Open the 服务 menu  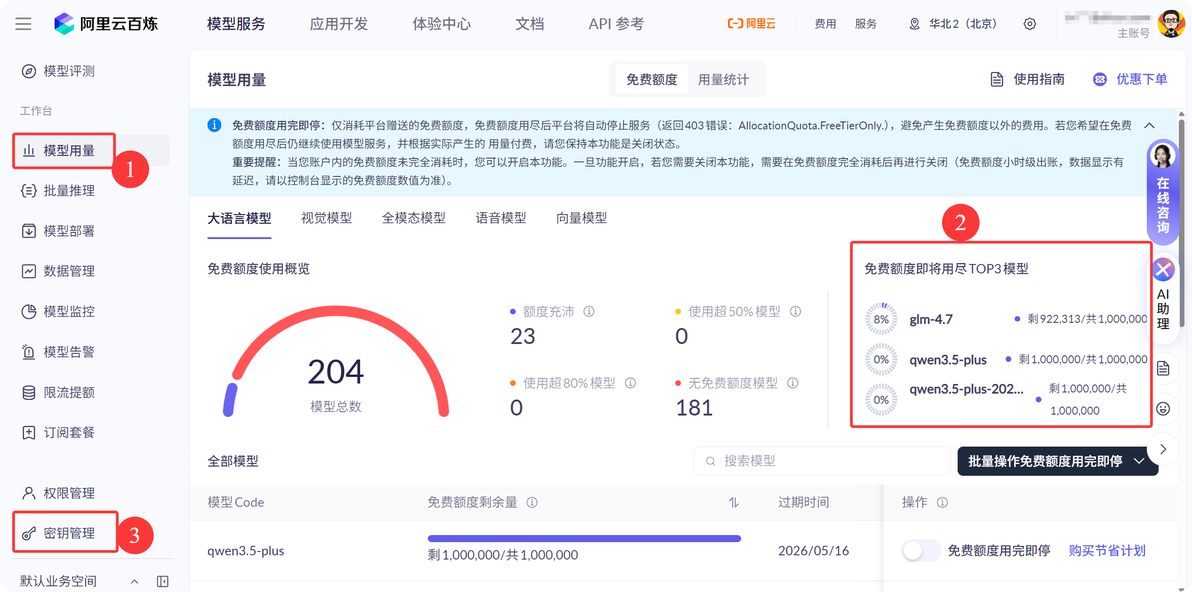point(866,24)
